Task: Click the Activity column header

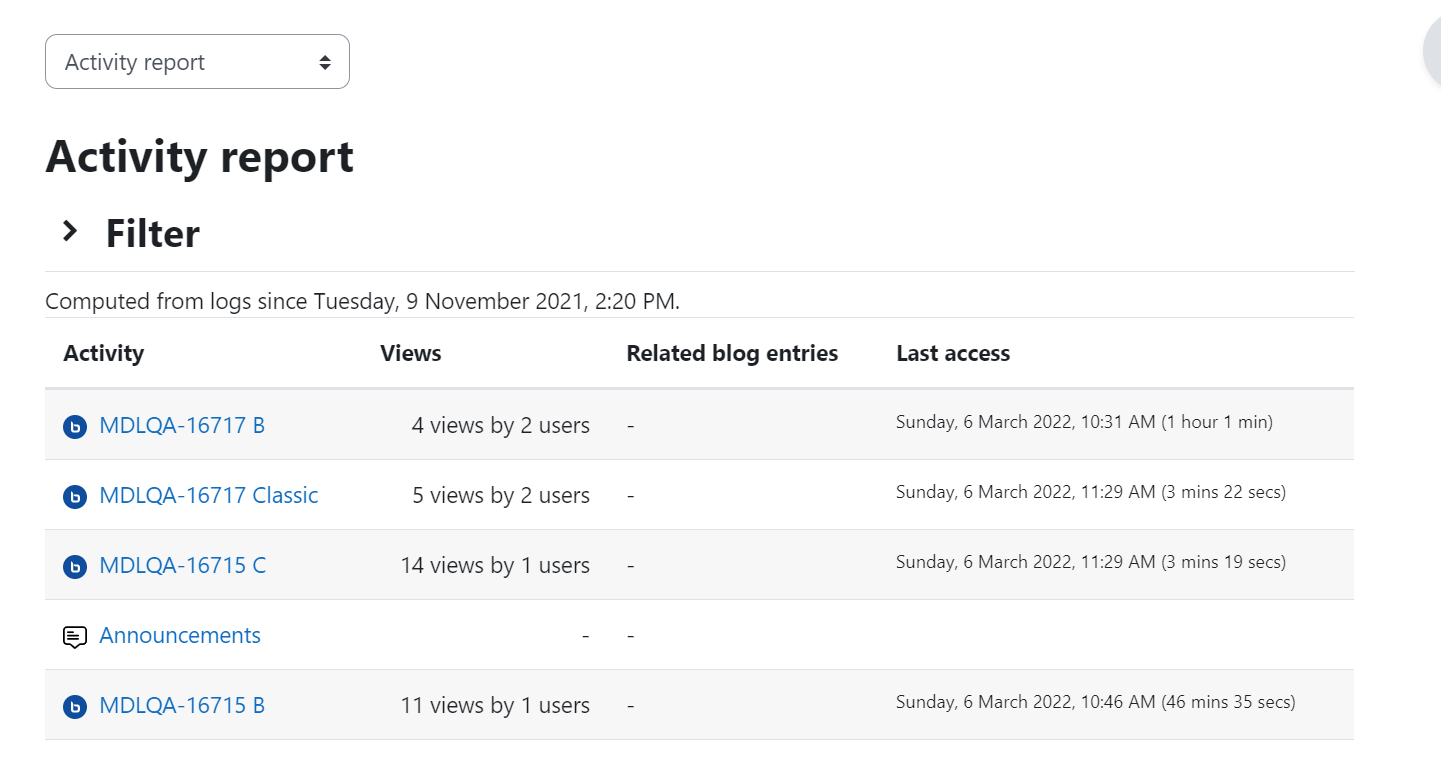Action: (x=104, y=353)
